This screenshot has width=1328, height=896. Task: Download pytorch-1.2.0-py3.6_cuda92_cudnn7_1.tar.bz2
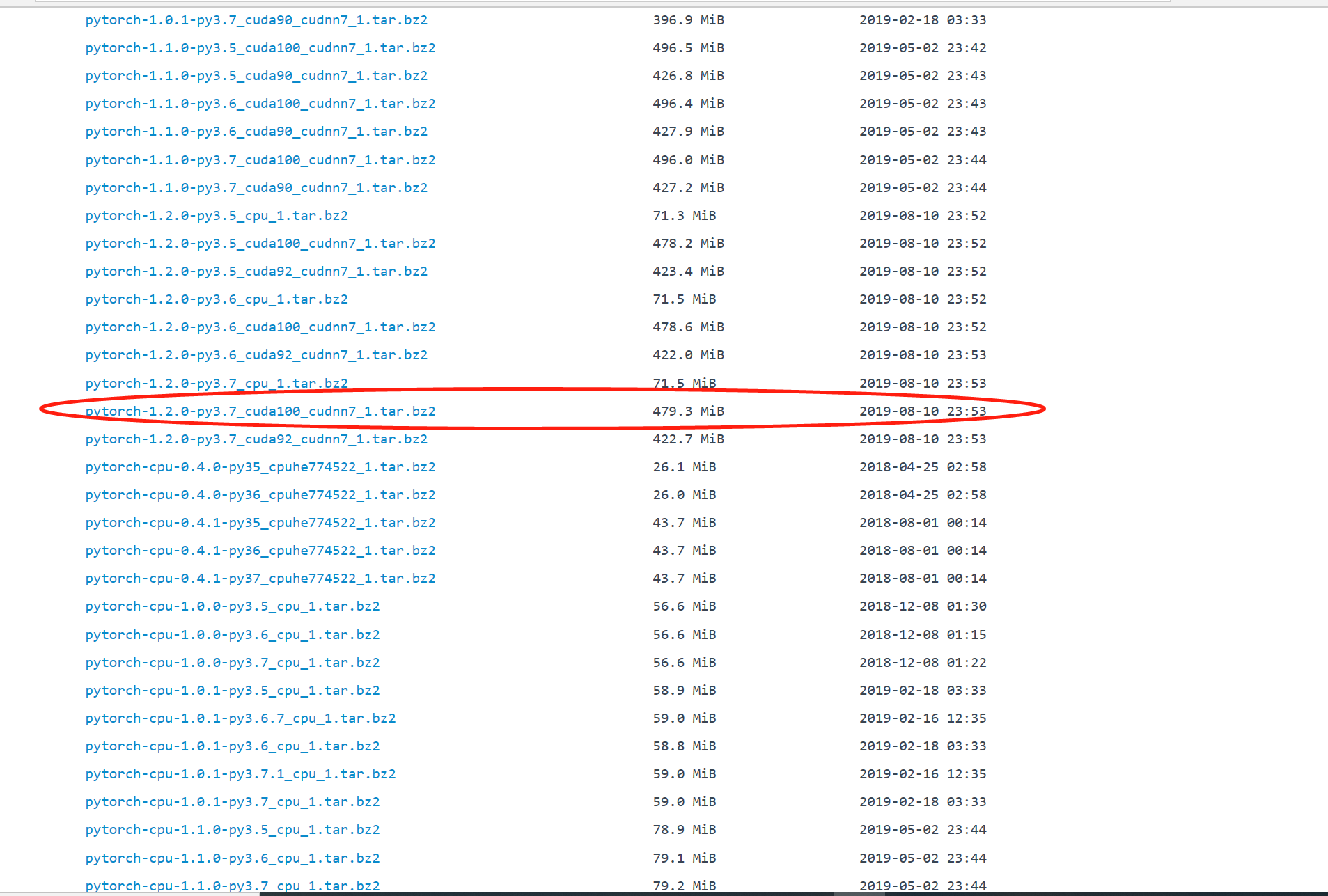256,355
